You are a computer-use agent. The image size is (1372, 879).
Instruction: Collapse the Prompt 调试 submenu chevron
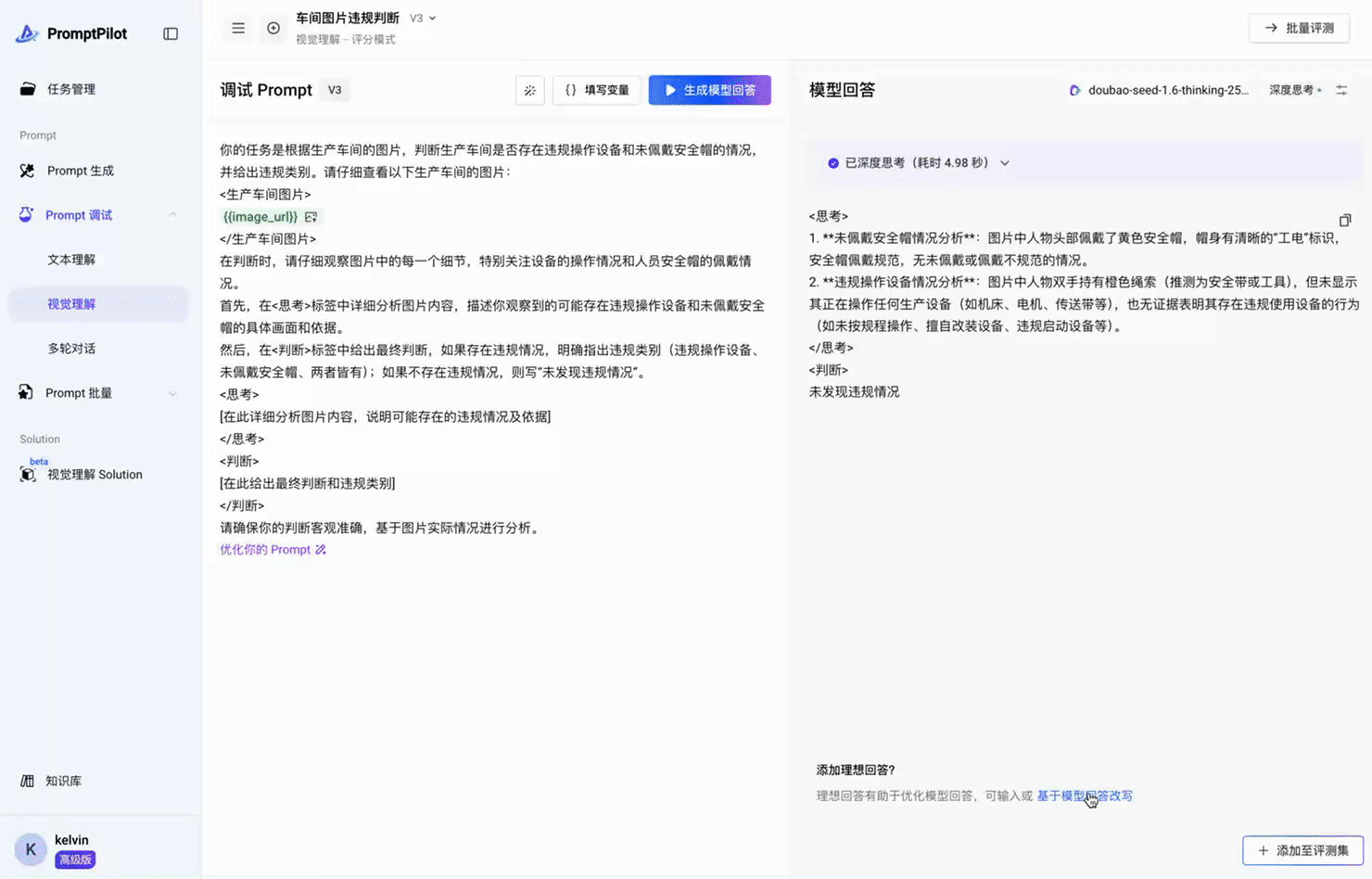(x=172, y=215)
